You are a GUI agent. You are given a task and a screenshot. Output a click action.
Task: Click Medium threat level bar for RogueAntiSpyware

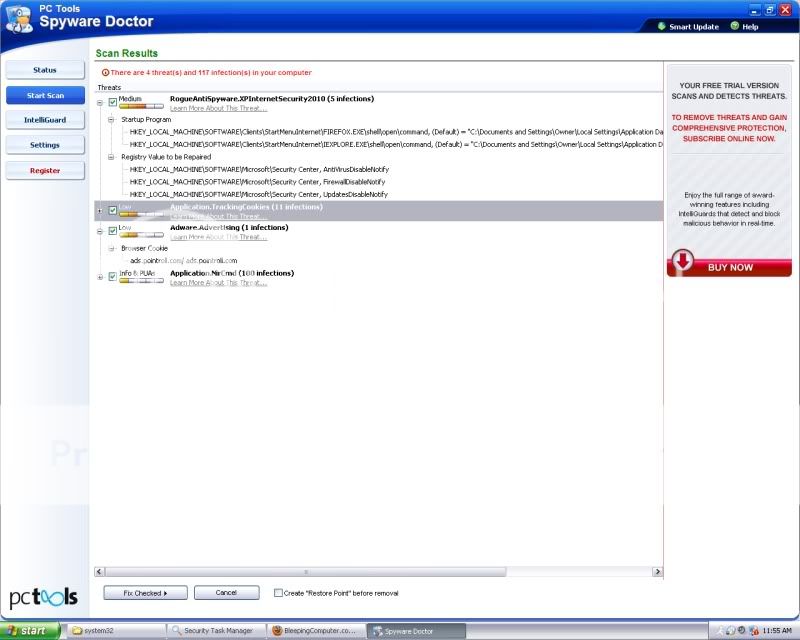(x=141, y=106)
